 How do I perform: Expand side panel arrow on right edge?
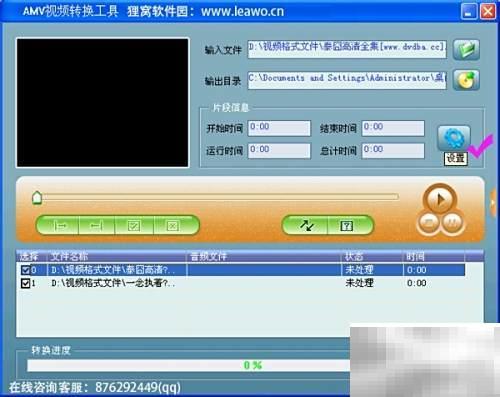pyautogui.click(x=493, y=203)
